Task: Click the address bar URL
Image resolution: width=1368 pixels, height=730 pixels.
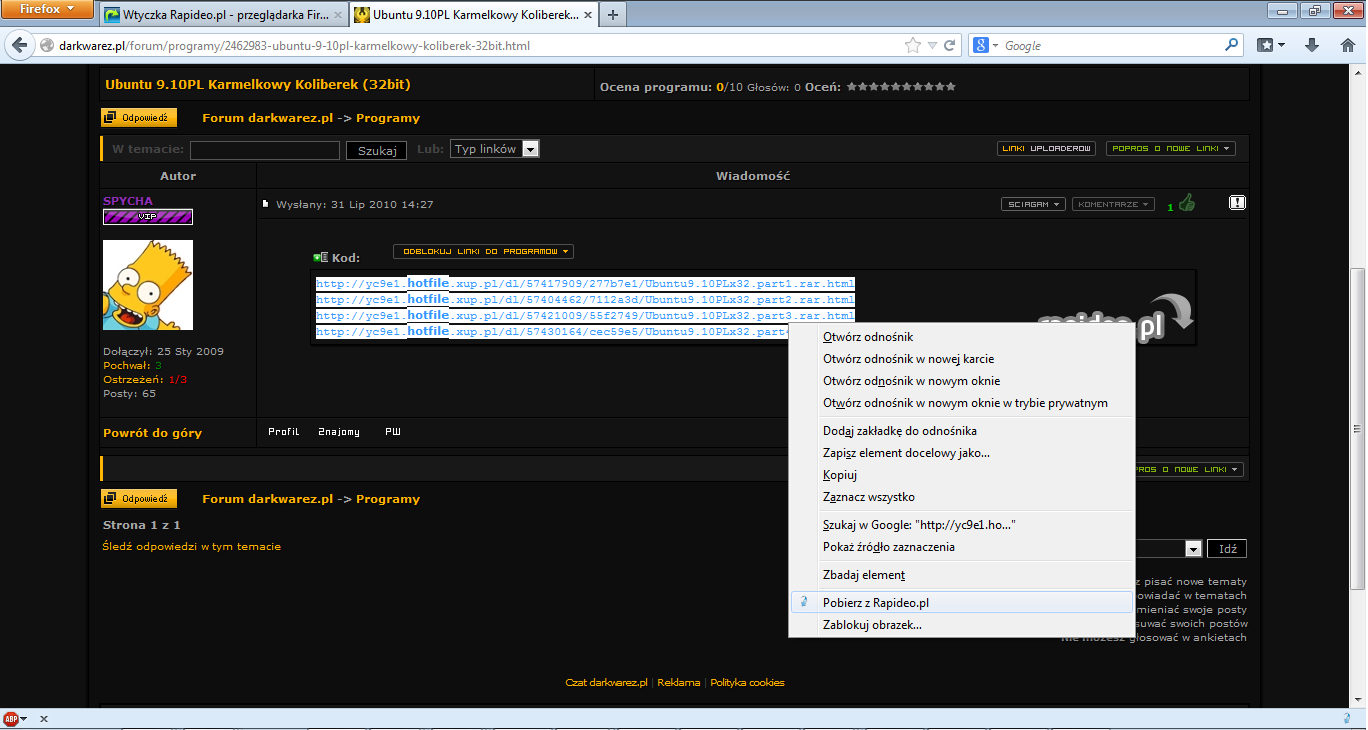Action: tap(294, 46)
